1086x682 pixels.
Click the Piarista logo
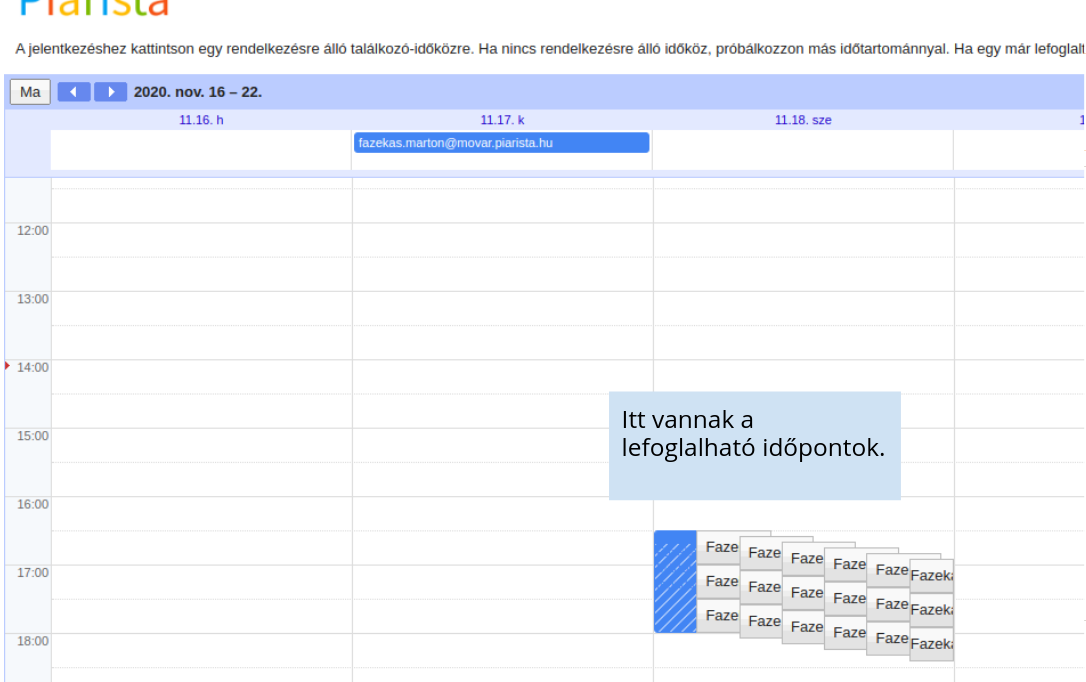click(x=95, y=8)
